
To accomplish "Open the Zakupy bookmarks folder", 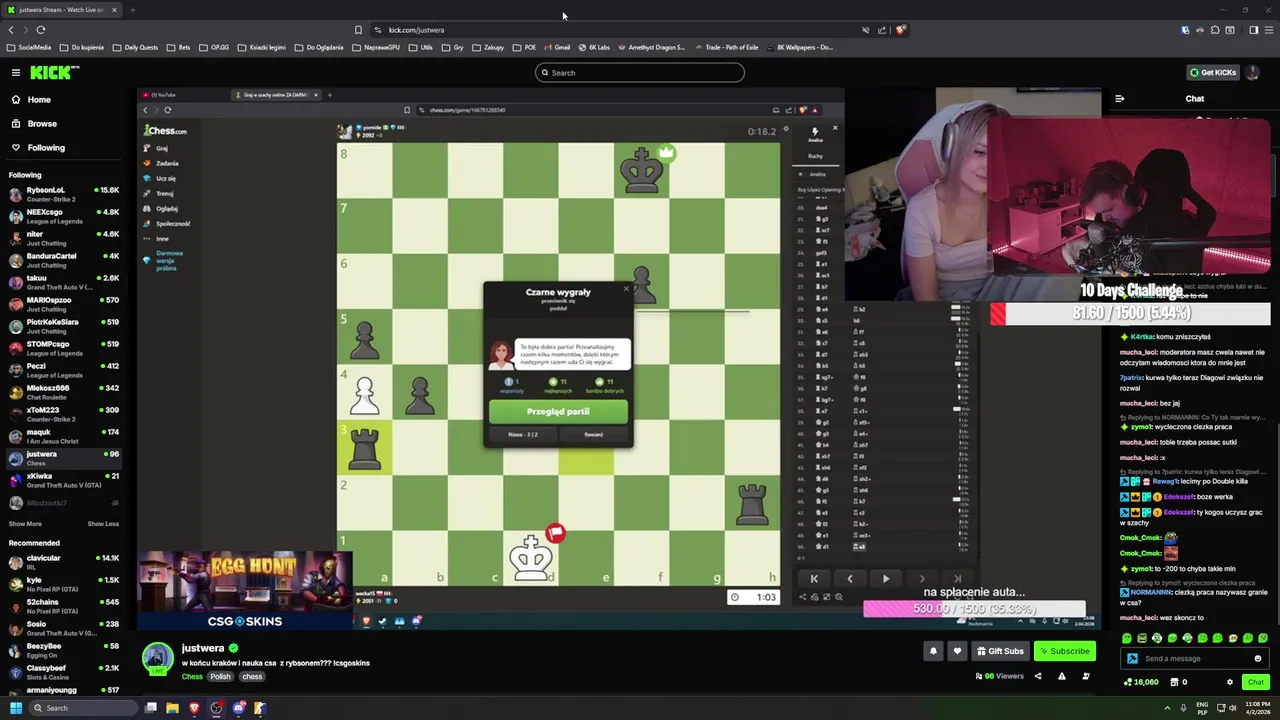I will [488, 47].
